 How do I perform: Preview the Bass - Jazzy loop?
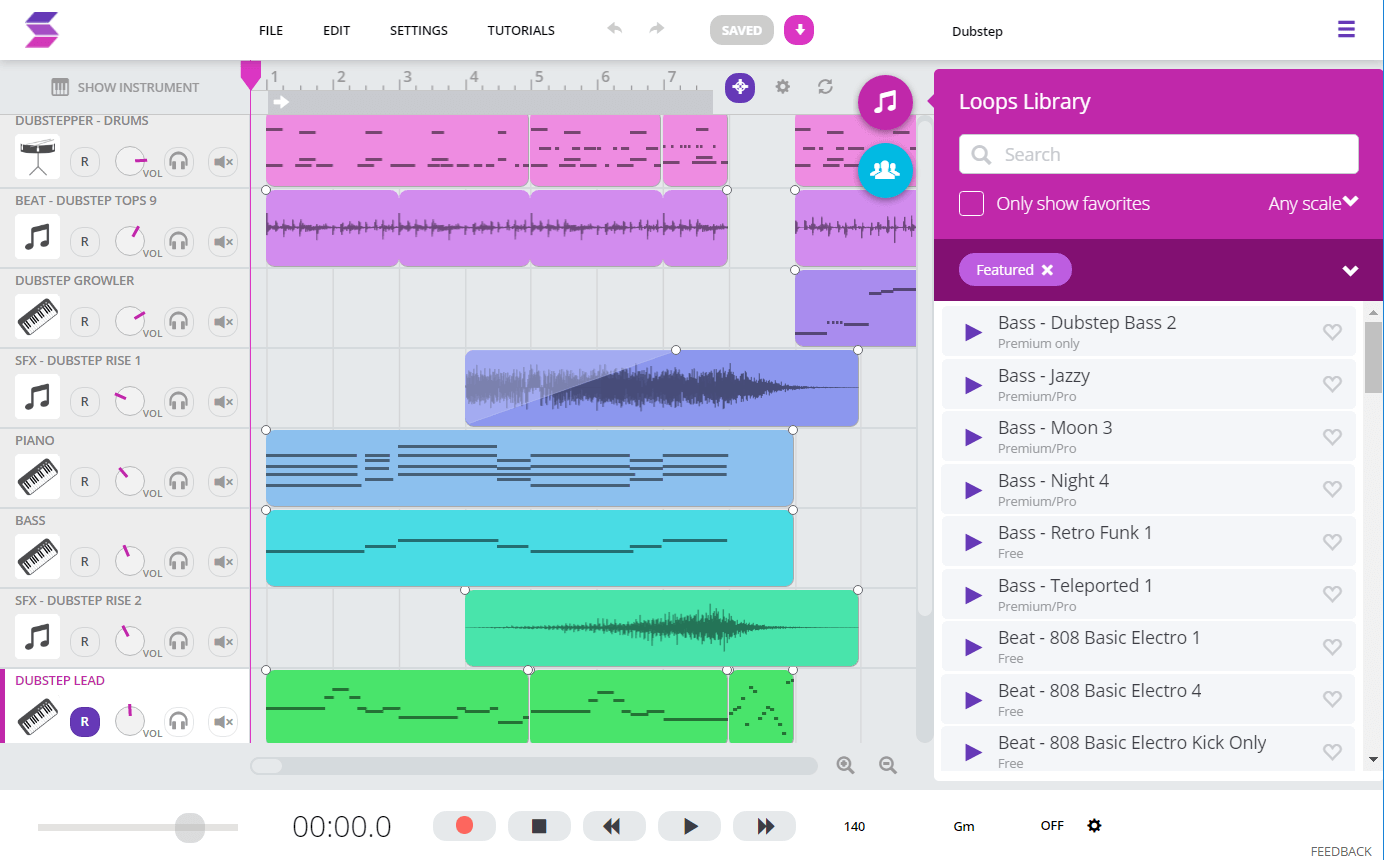pyautogui.click(x=971, y=384)
